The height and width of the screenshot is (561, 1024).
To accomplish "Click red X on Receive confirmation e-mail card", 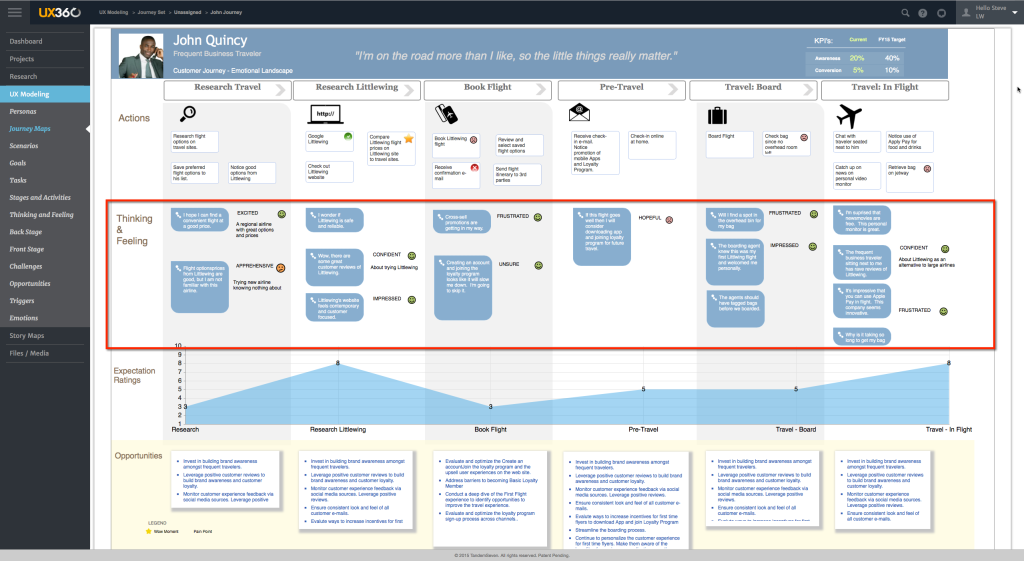I will (475, 168).
